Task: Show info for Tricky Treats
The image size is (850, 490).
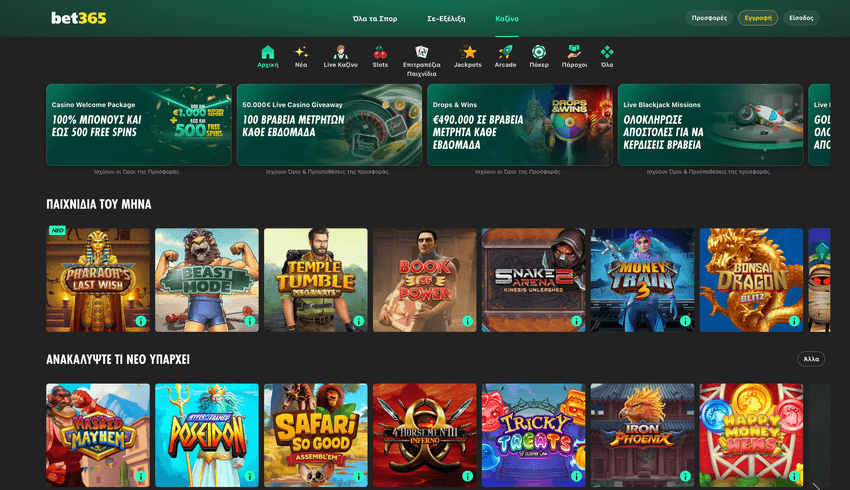Action: (576, 476)
